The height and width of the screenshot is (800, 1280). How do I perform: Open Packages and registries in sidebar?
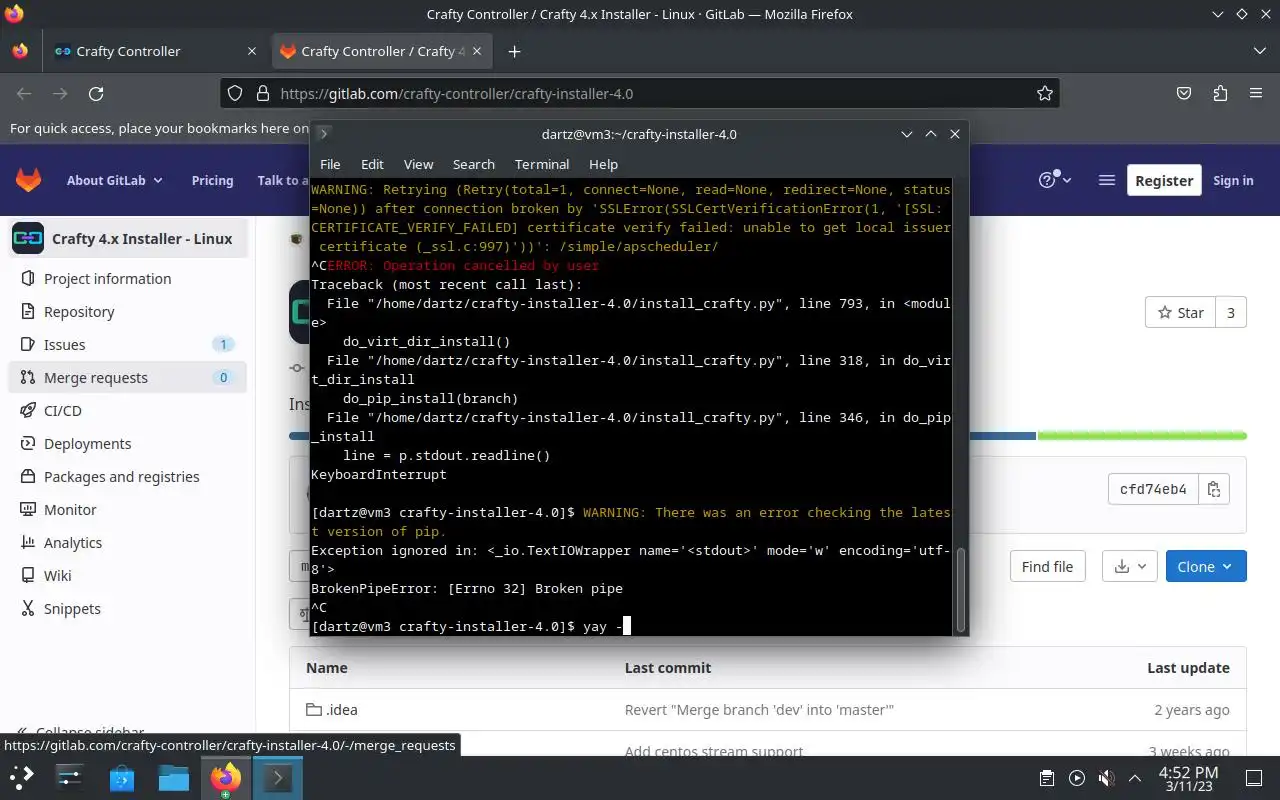(127, 476)
